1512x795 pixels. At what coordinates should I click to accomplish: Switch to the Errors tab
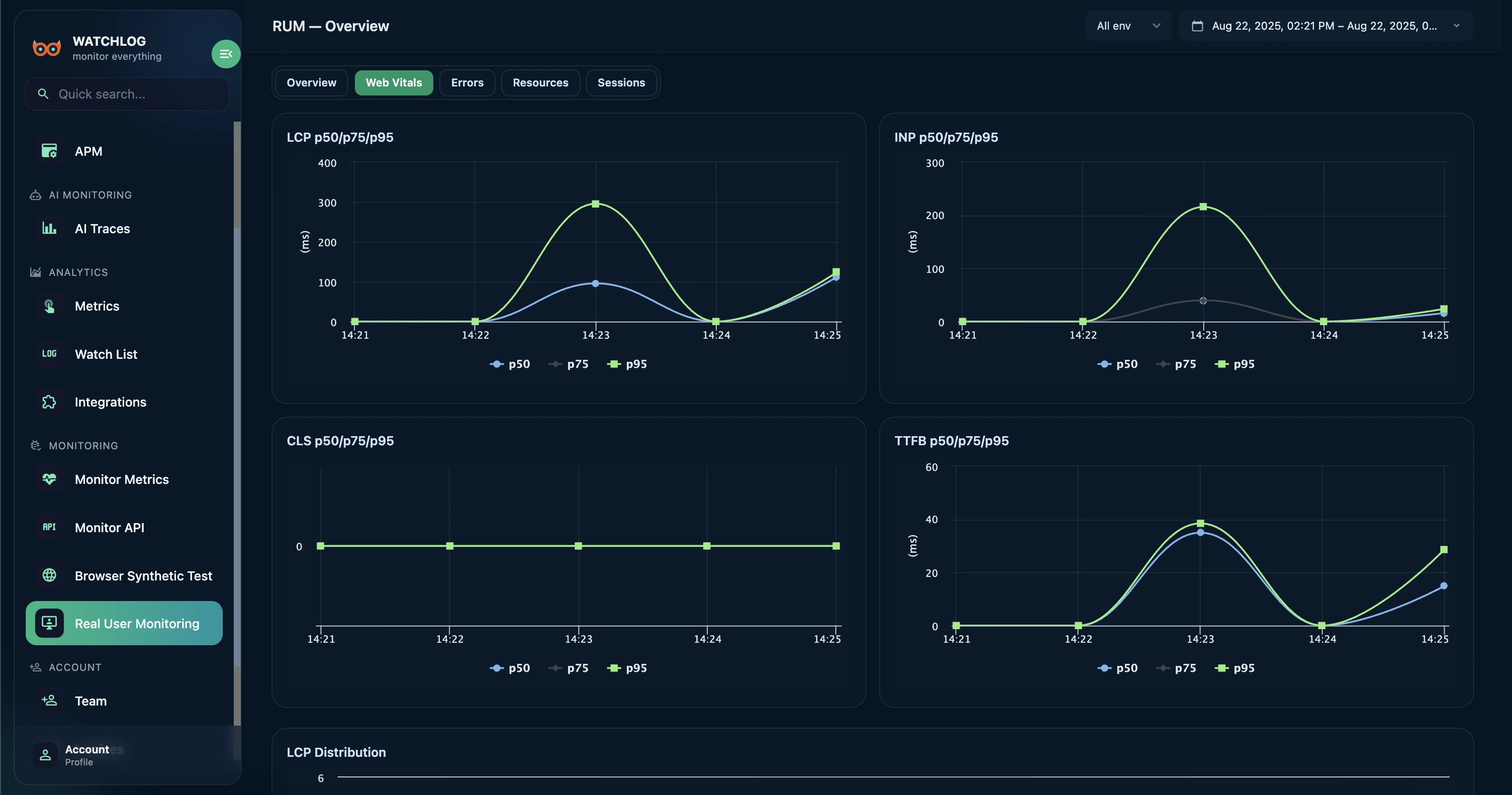click(467, 83)
